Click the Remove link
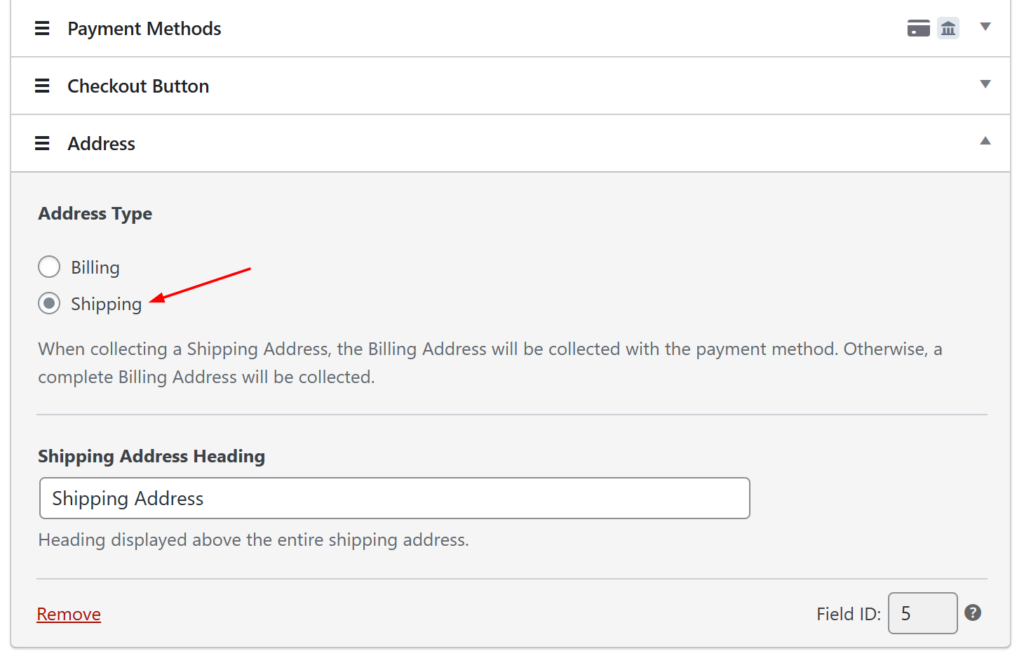 tap(69, 614)
